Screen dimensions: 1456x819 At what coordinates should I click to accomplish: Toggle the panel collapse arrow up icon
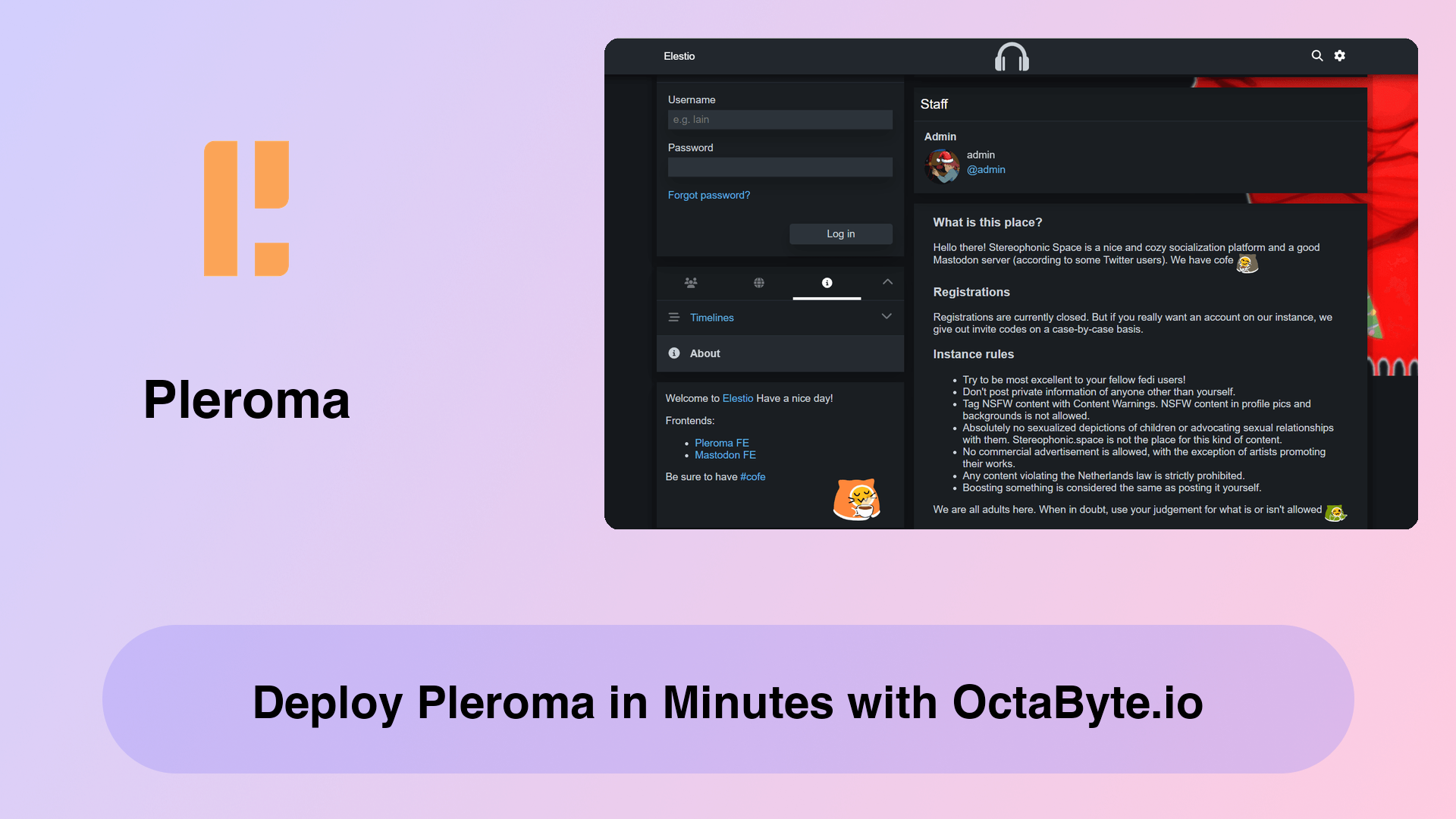(888, 282)
